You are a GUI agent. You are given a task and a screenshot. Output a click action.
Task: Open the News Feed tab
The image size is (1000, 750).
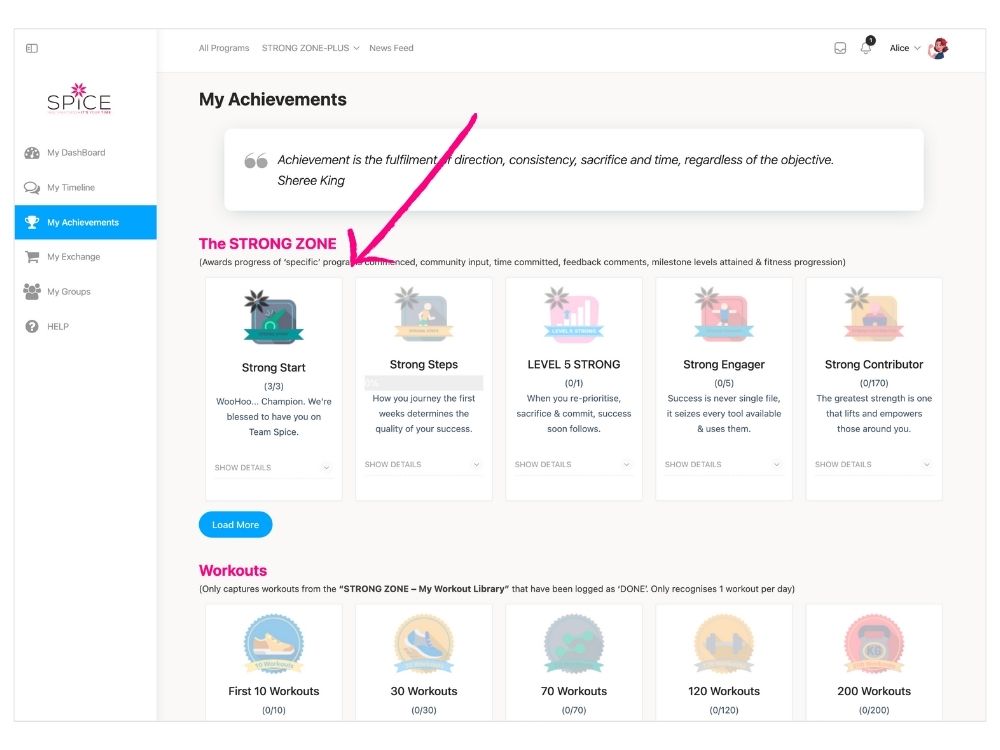click(391, 48)
